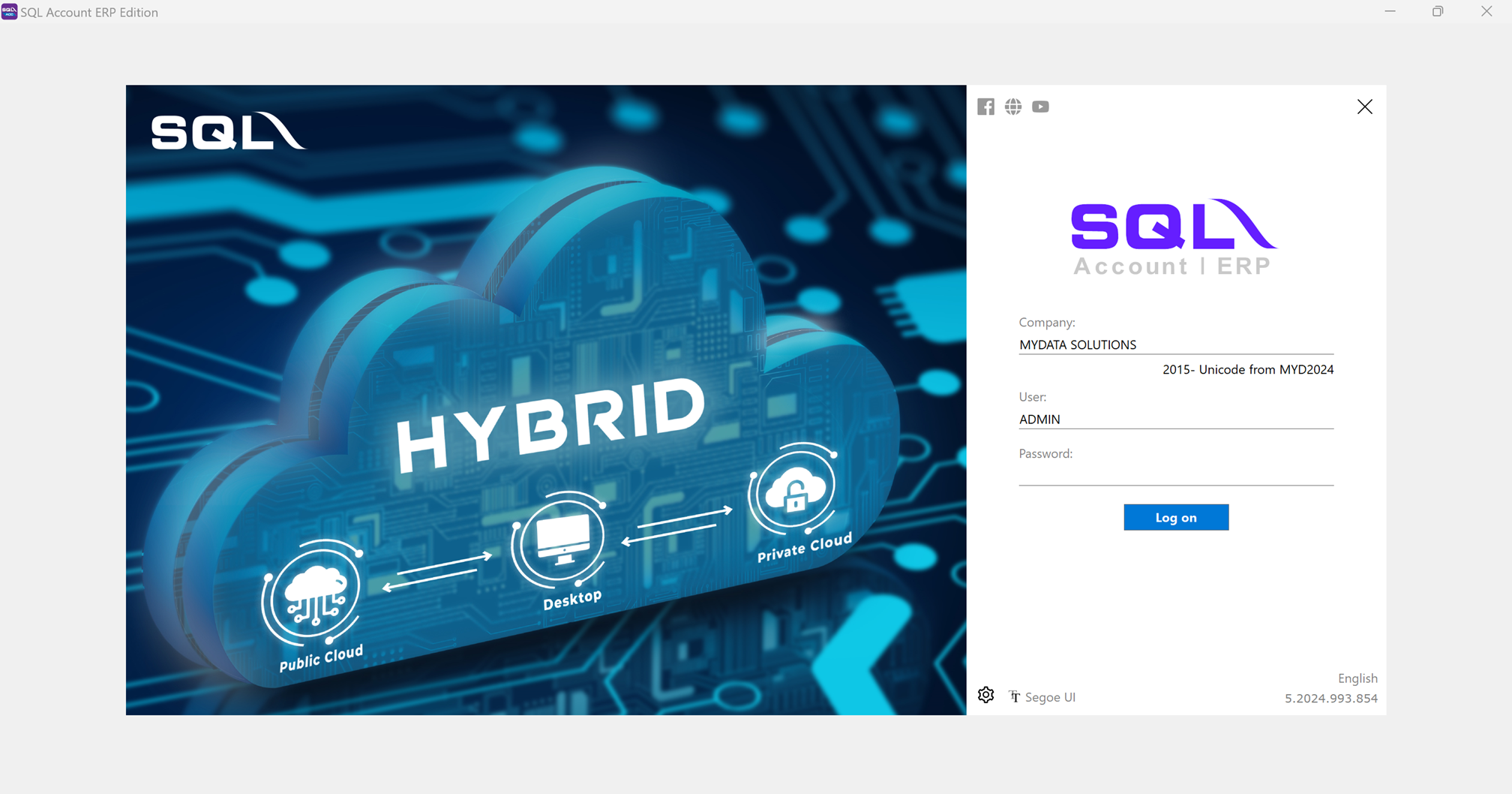This screenshot has width=1512, height=794.
Task: Select the Company field showing MYDATA SOLUTIONS
Action: pos(1175,344)
